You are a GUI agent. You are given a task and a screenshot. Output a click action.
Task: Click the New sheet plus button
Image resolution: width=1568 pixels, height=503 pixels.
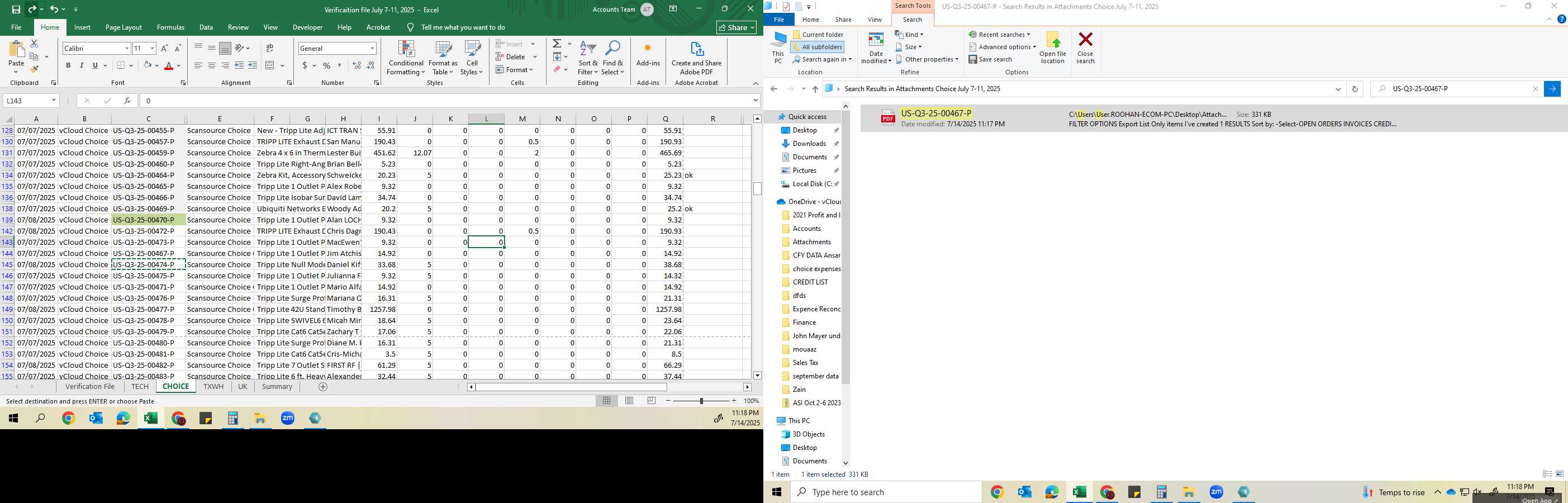(x=322, y=387)
